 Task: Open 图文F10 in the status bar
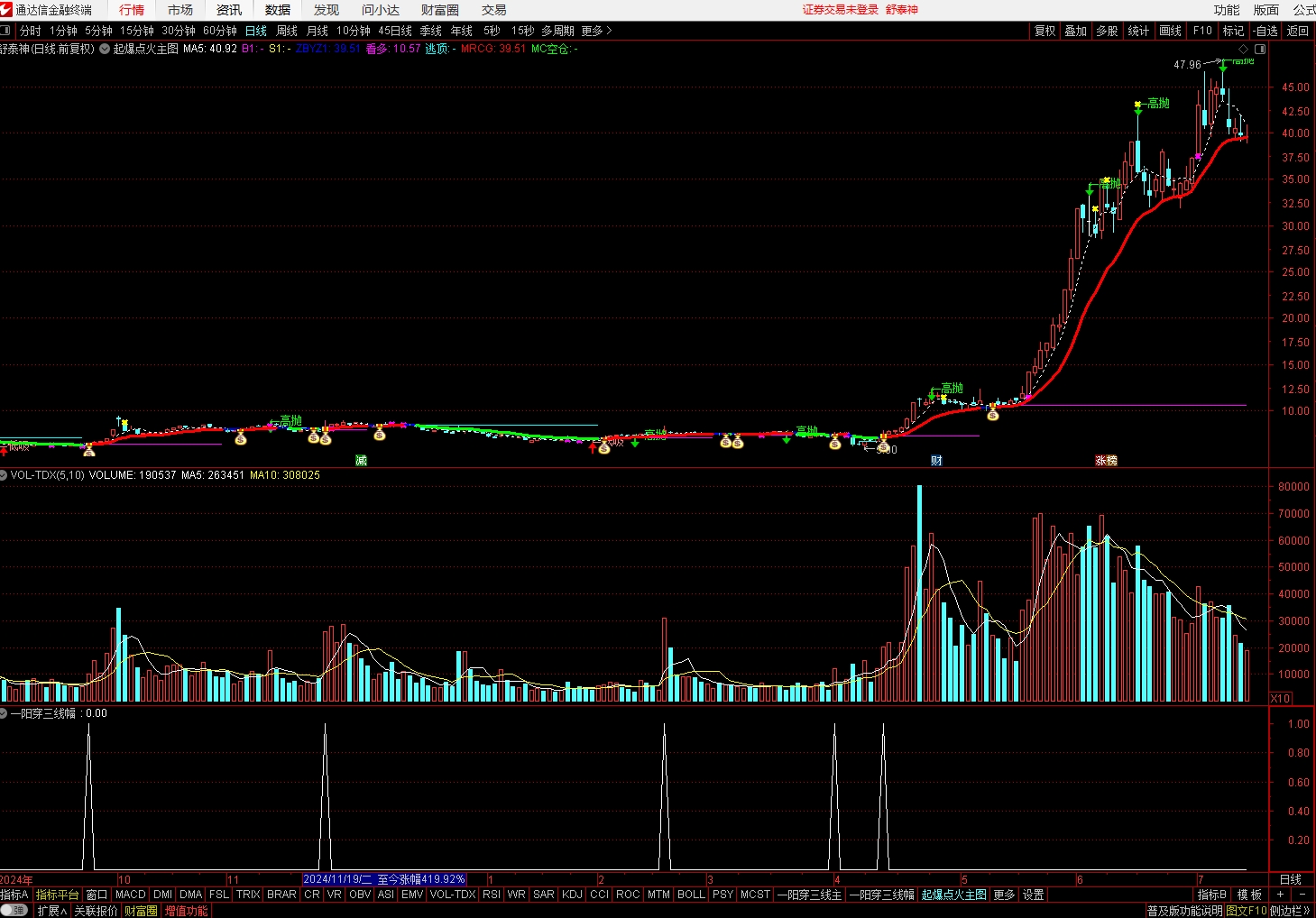[x=1247, y=911]
